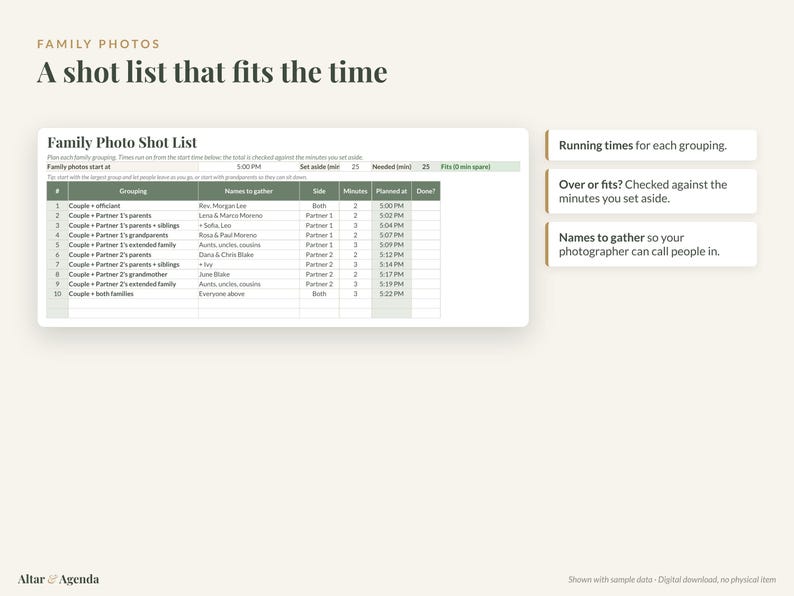The image size is (794, 596).
Task: Select the 'Rev. Morgan Lee' names cell
Action: pyautogui.click(x=249, y=206)
